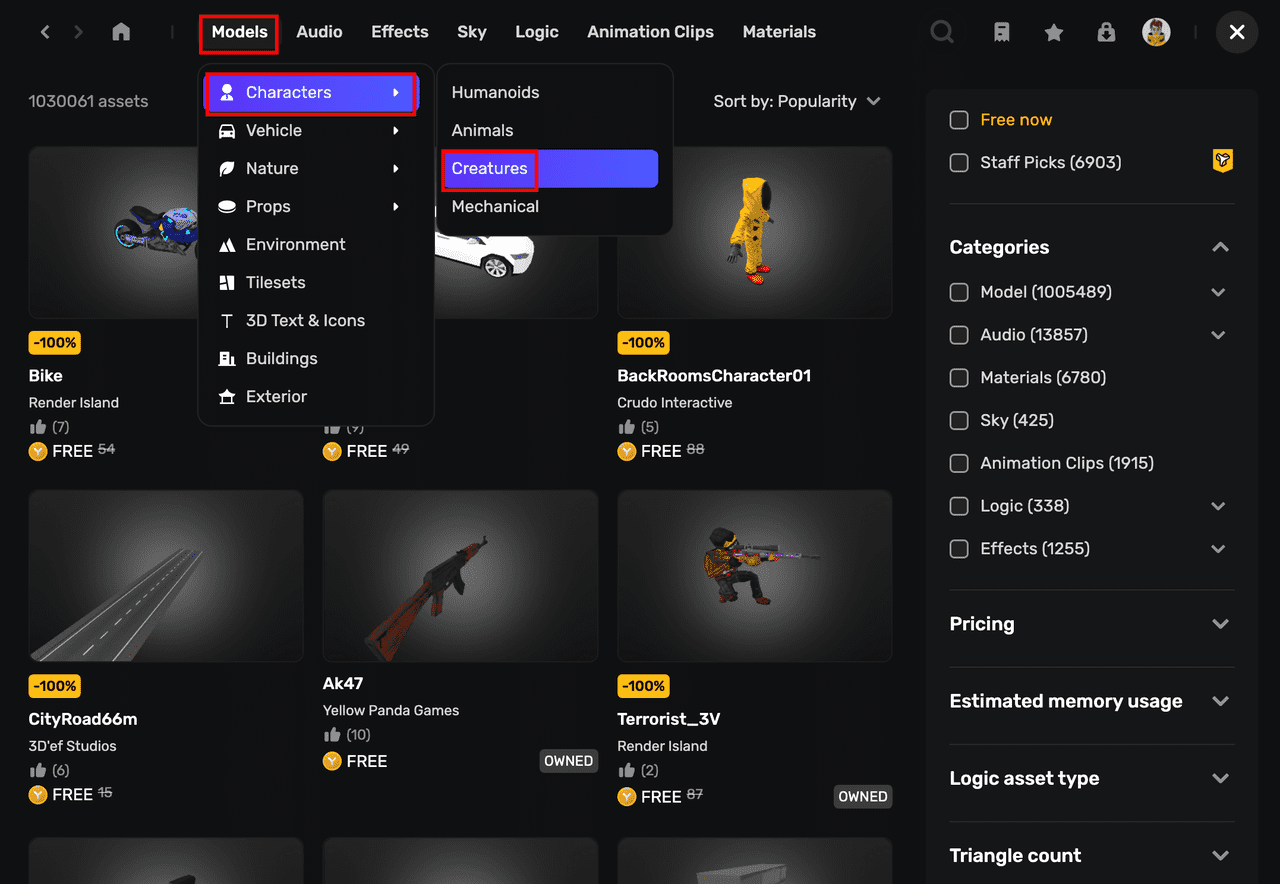Open the receipt icon in the top bar
Screen dimensions: 1280x884
coord(1001,32)
